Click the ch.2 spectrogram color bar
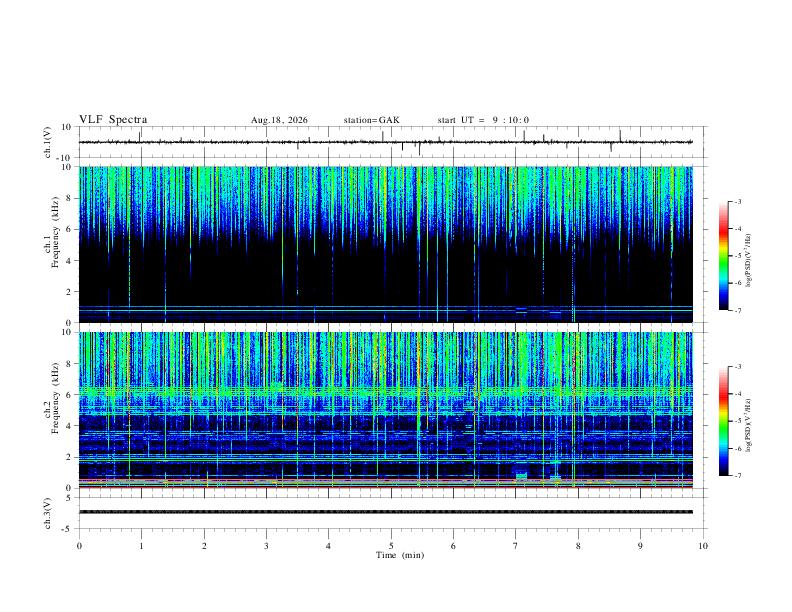The width and height of the screenshot is (792, 612). (724, 421)
